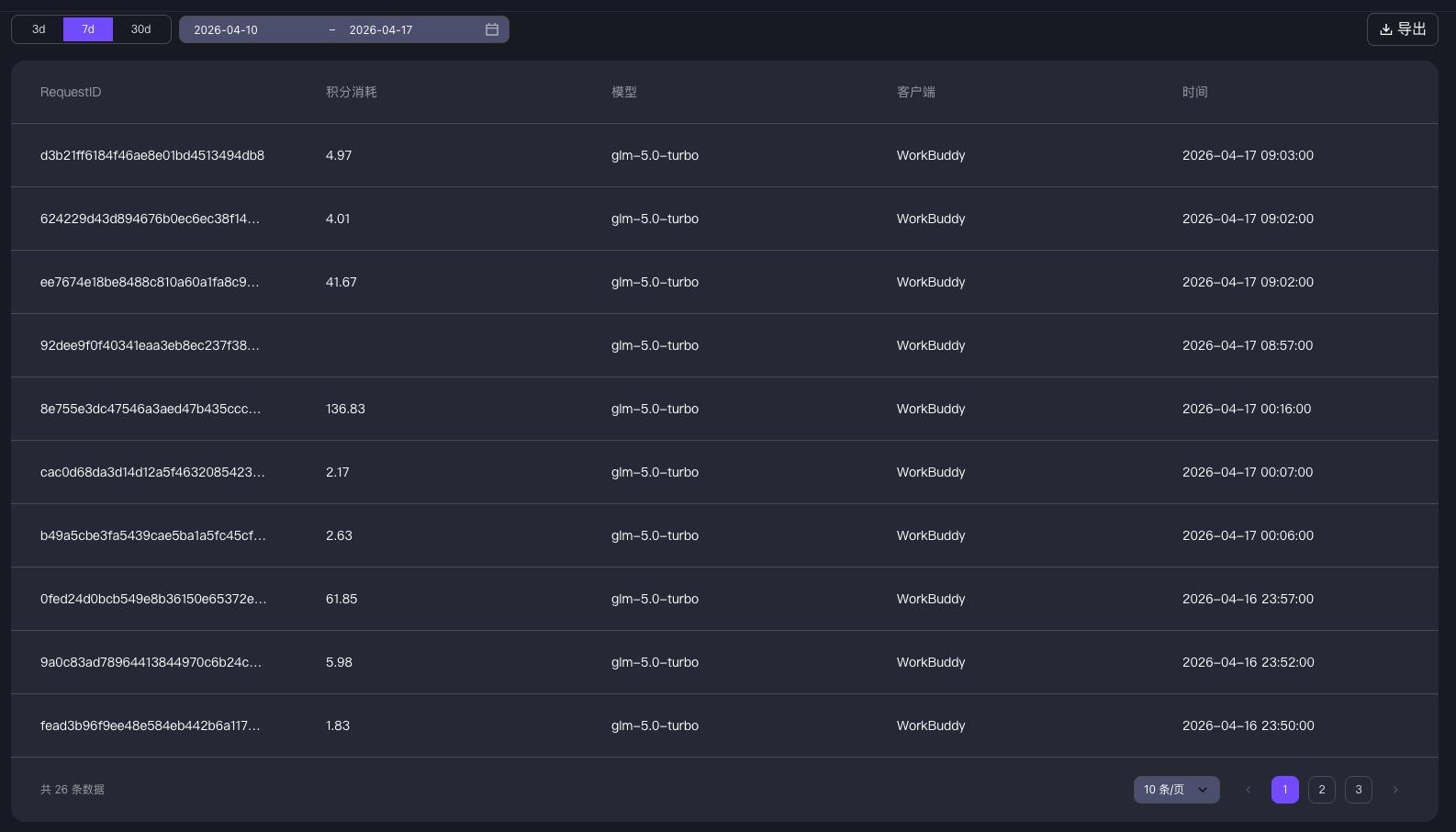Select request ID starting with b49a5cbe3fa5
Viewport: 1456px width, 832px height.
[x=153, y=535]
